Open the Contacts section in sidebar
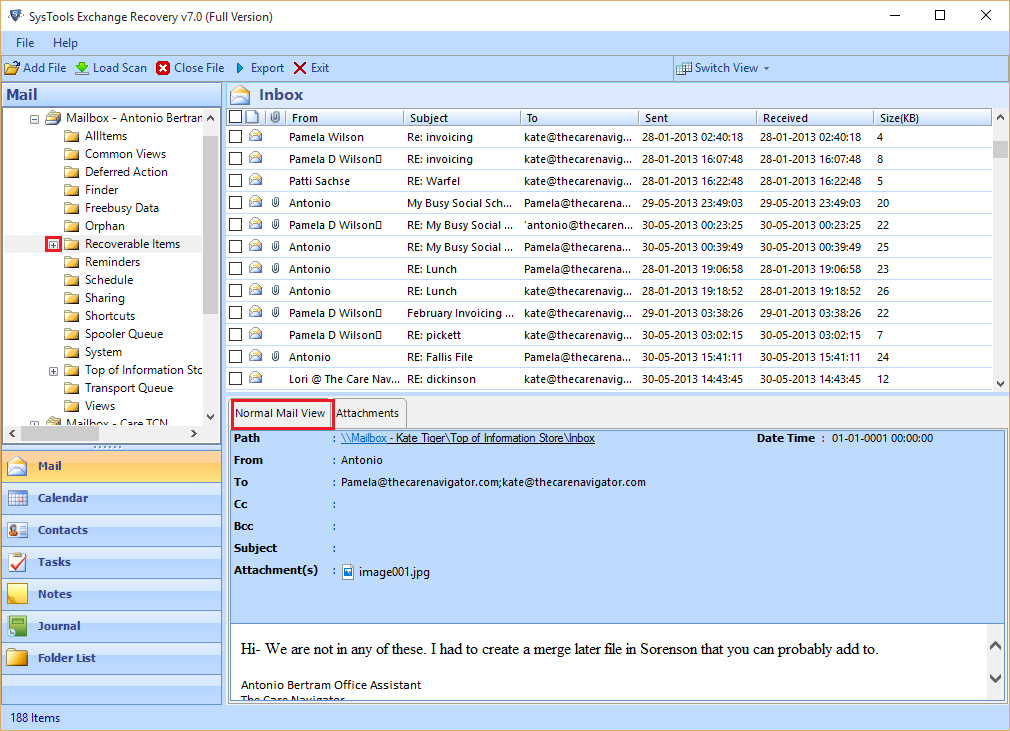Image resolution: width=1010 pixels, height=731 pixels. [62, 530]
